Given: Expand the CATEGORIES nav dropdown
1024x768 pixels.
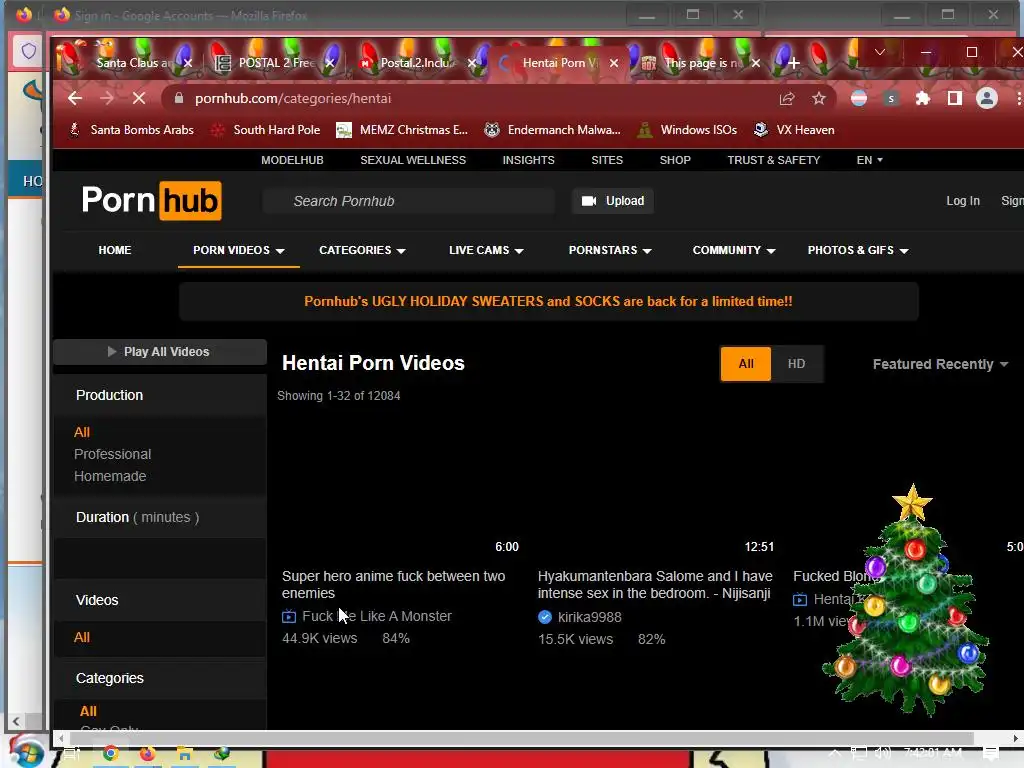Looking at the screenshot, I should 362,250.
